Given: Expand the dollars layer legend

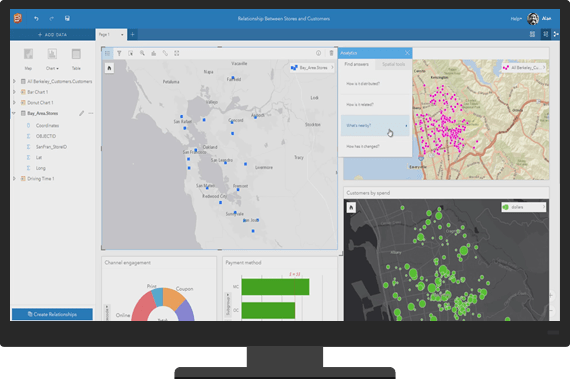Looking at the screenshot, I should click(544, 207).
